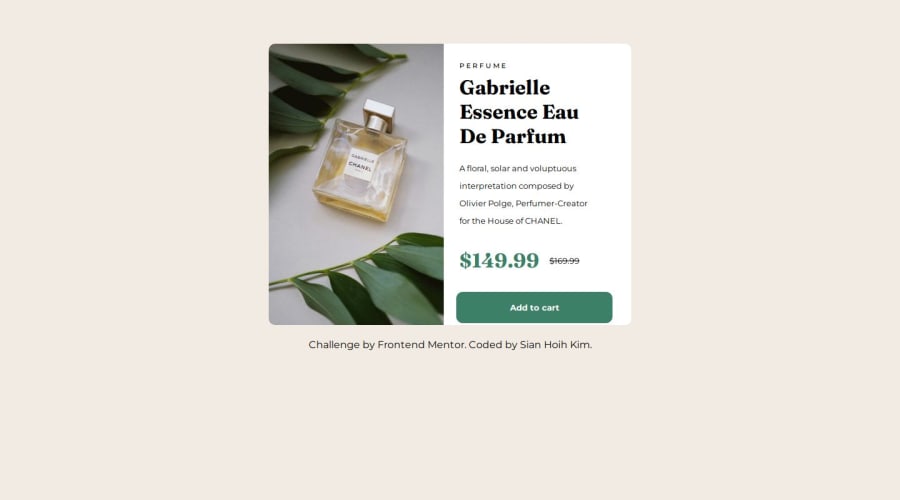Open the Frontend Mentor link
This screenshot has width=900, height=500.
pyautogui.click(x=421, y=345)
